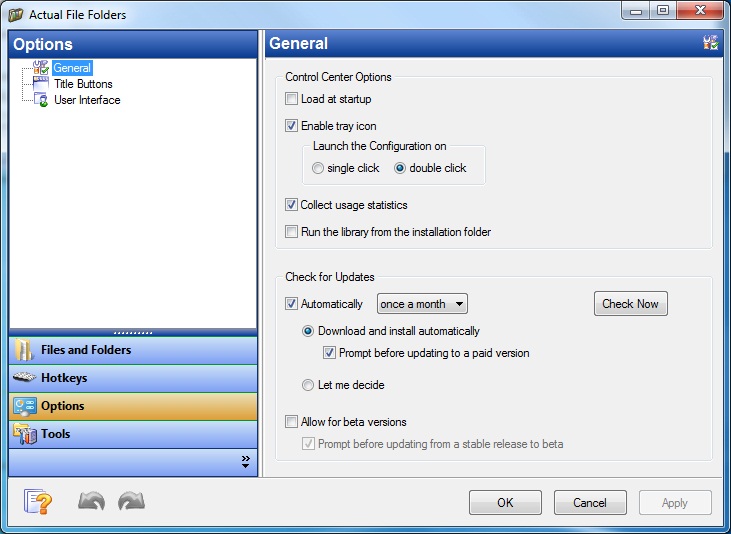Select Title Buttons in options tree
The width and height of the screenshot is (731, 534).
(83, 84)
